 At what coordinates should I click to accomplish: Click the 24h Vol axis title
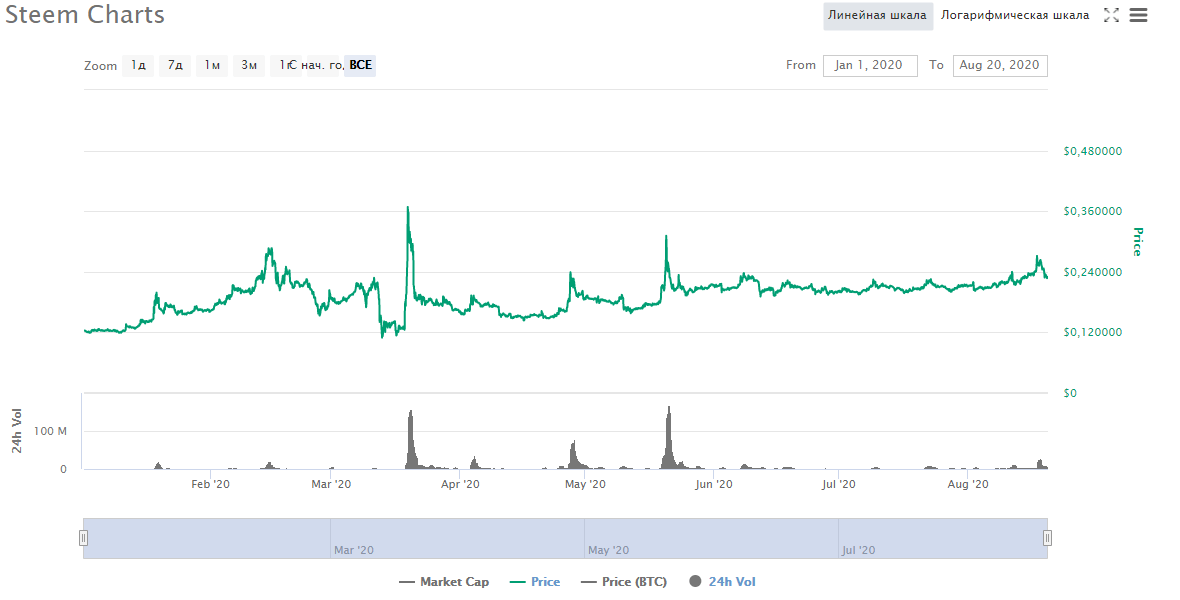[x=17, y=431]
